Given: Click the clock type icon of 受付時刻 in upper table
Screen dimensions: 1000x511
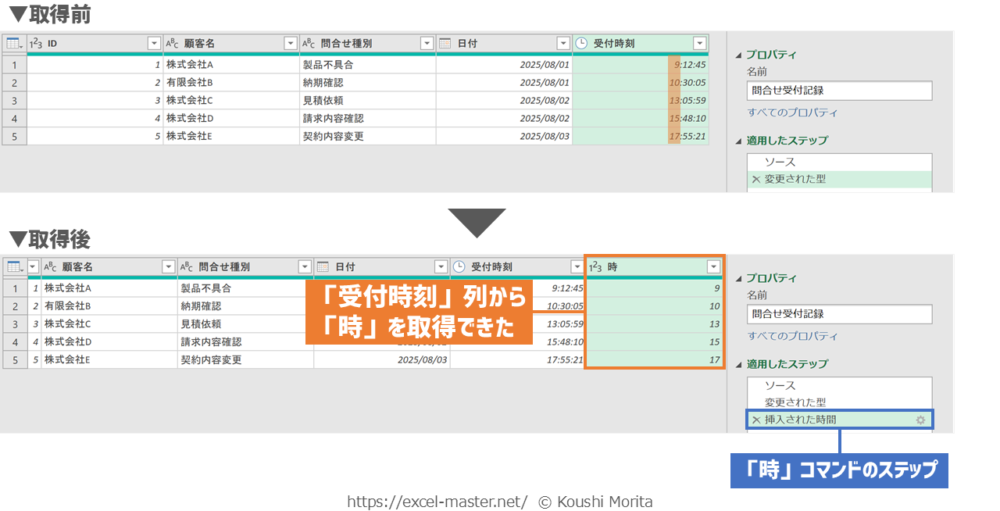Looking at the screenshot, I should 583,44.
